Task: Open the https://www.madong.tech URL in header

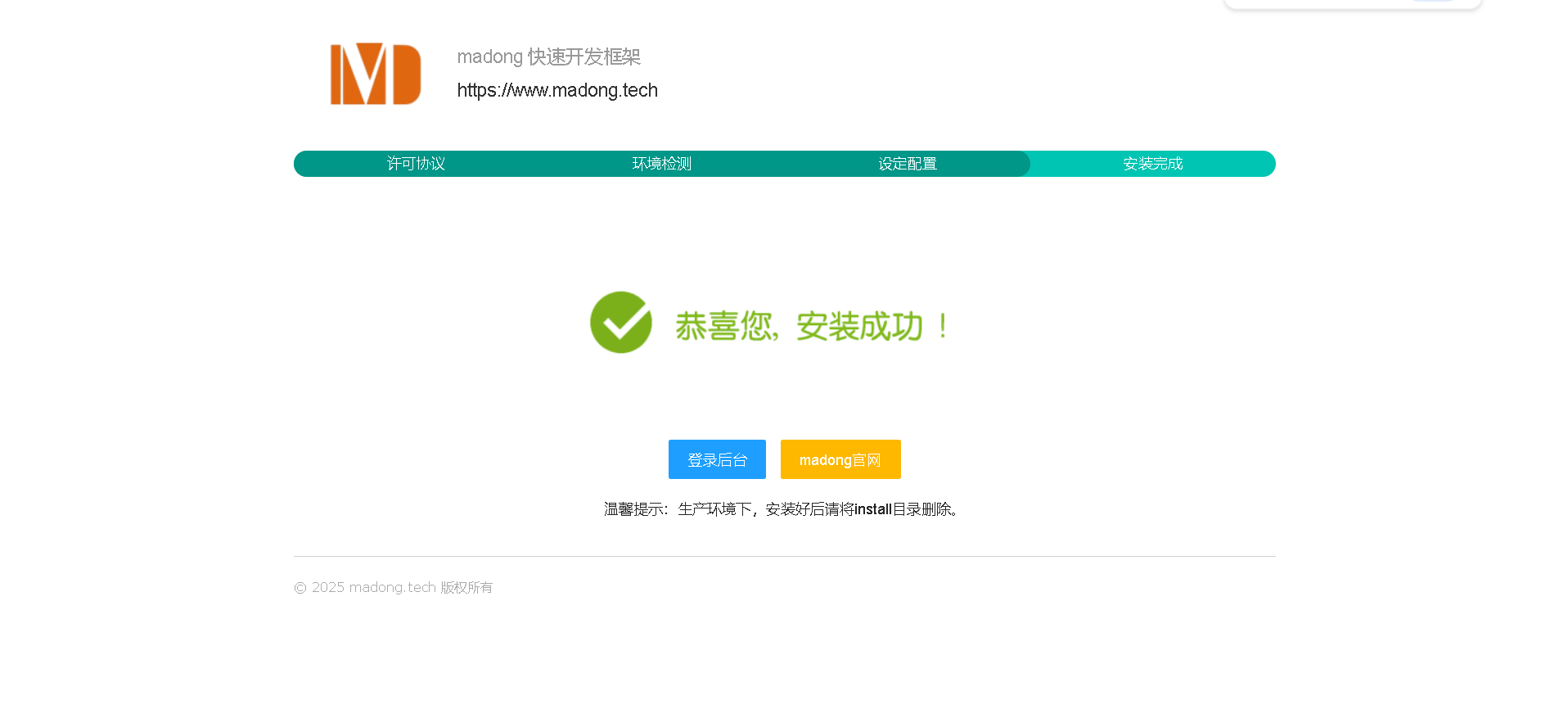Action: click(x=557, y=90)
